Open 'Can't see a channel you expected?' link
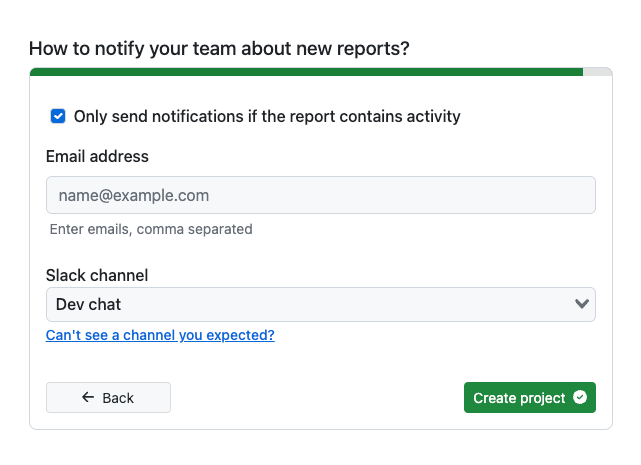The image size is (641, 465). point(160,335)
